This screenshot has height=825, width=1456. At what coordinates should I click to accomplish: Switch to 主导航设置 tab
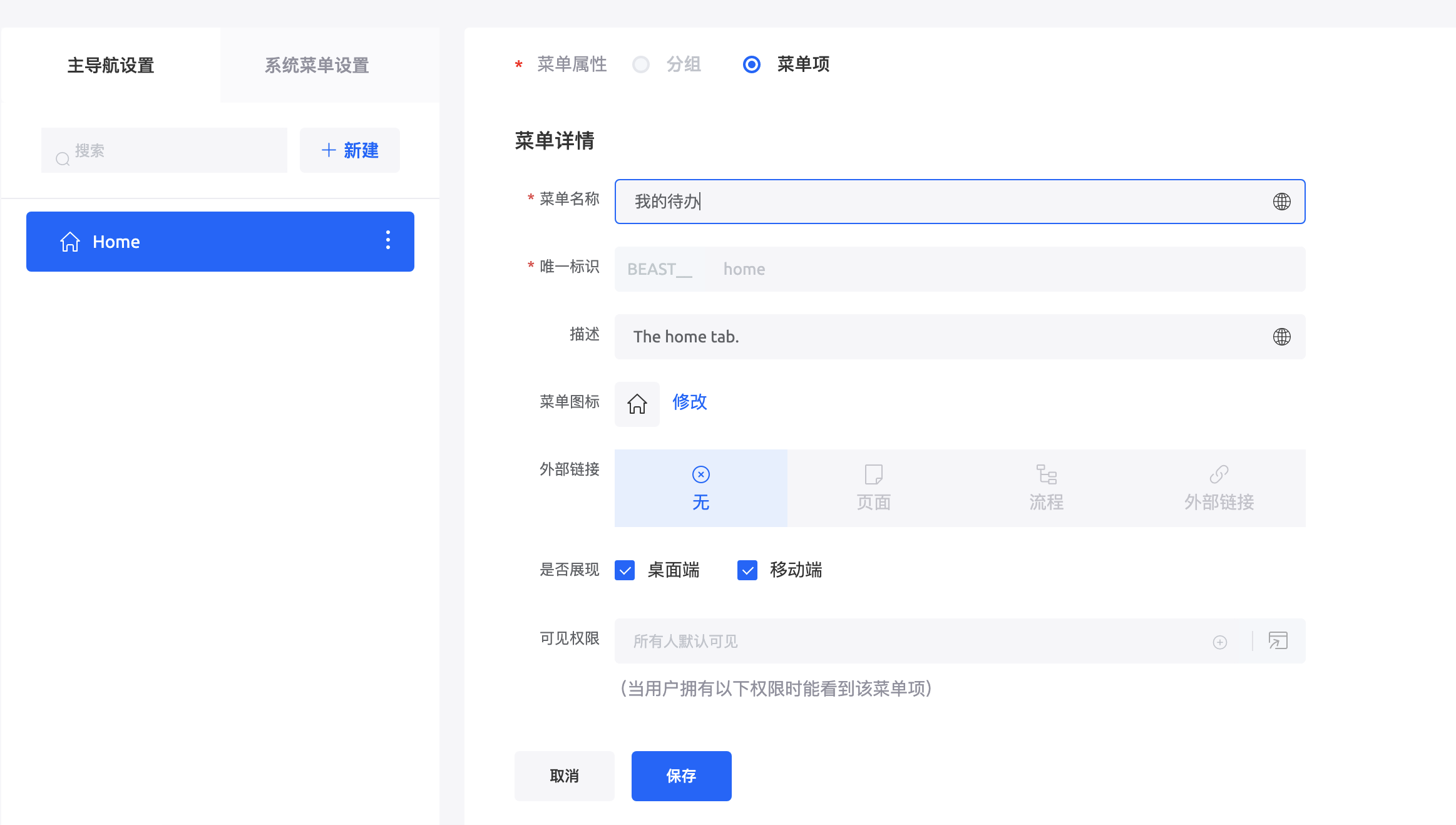[x=111, y=65]
